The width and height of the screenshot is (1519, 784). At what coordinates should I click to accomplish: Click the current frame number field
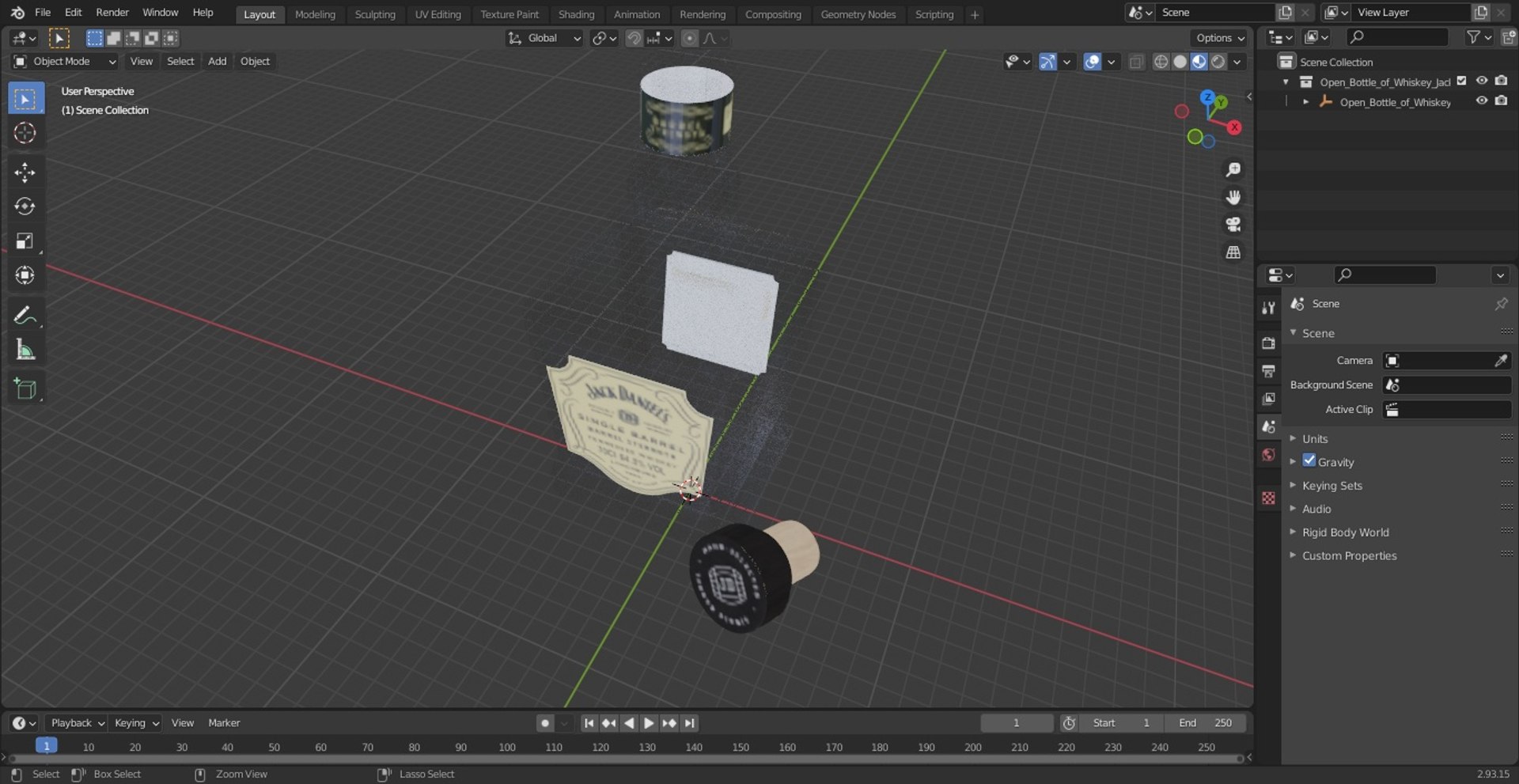point(1017,723)
